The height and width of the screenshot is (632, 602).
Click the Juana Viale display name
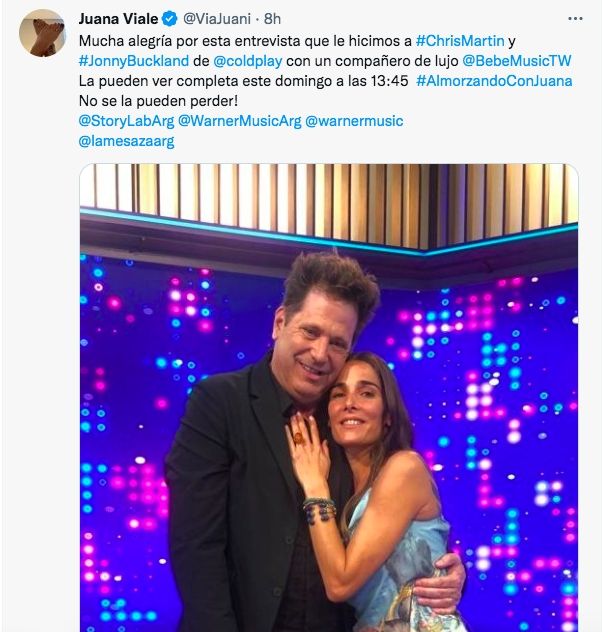click(118, 19)
